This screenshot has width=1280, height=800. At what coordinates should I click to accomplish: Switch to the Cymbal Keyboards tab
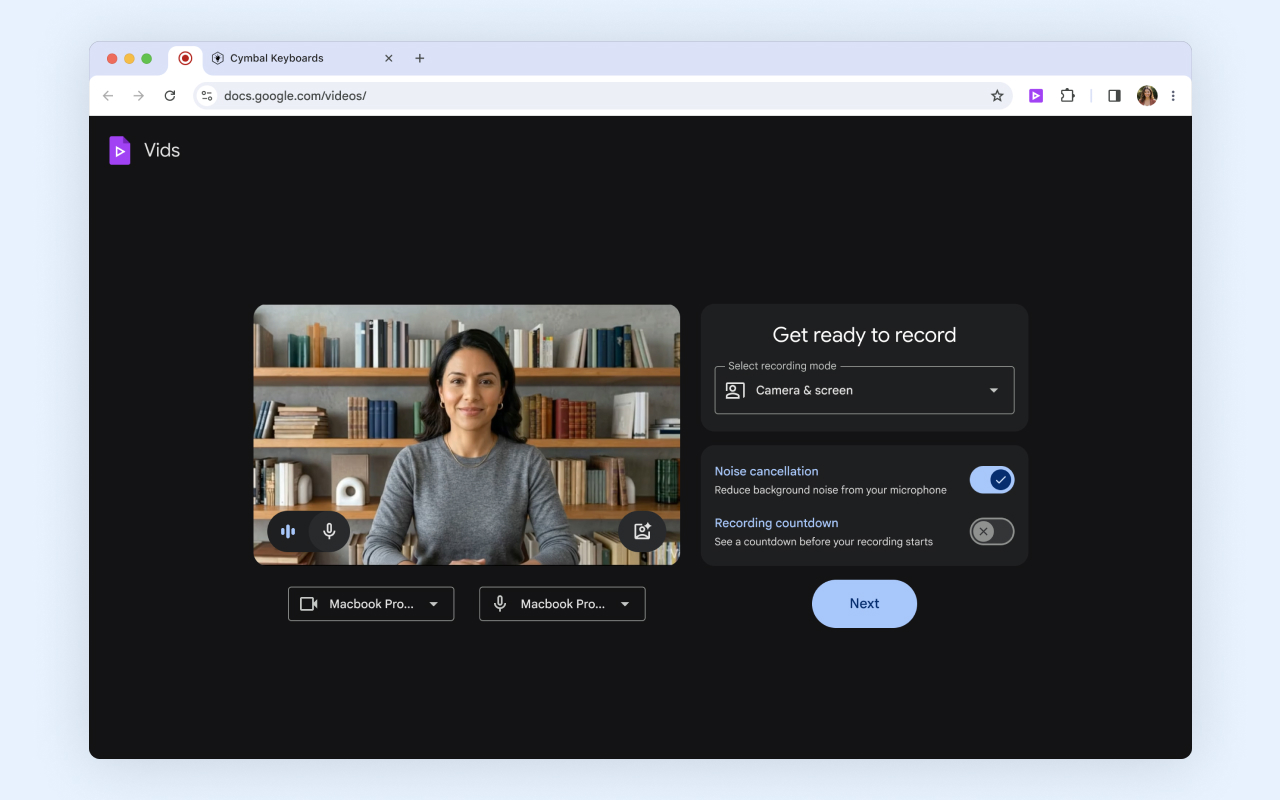point(280,58)
